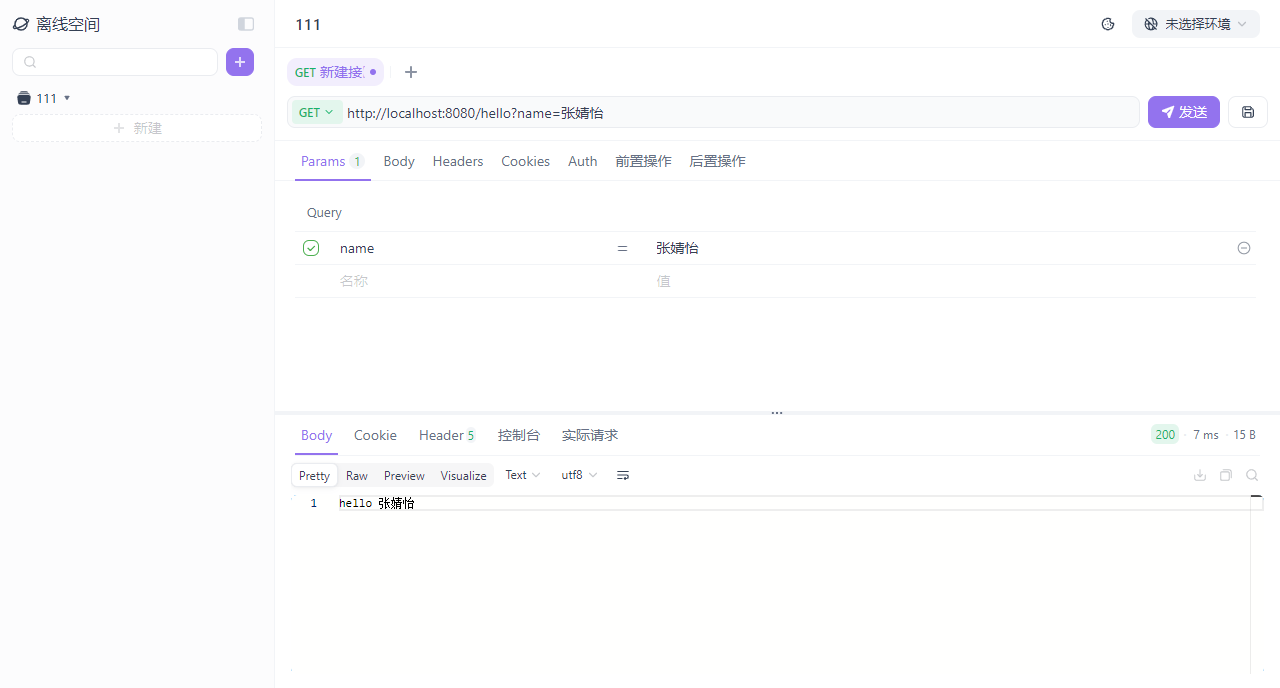Click the save icon next to Send

[x=1248, y=112]
